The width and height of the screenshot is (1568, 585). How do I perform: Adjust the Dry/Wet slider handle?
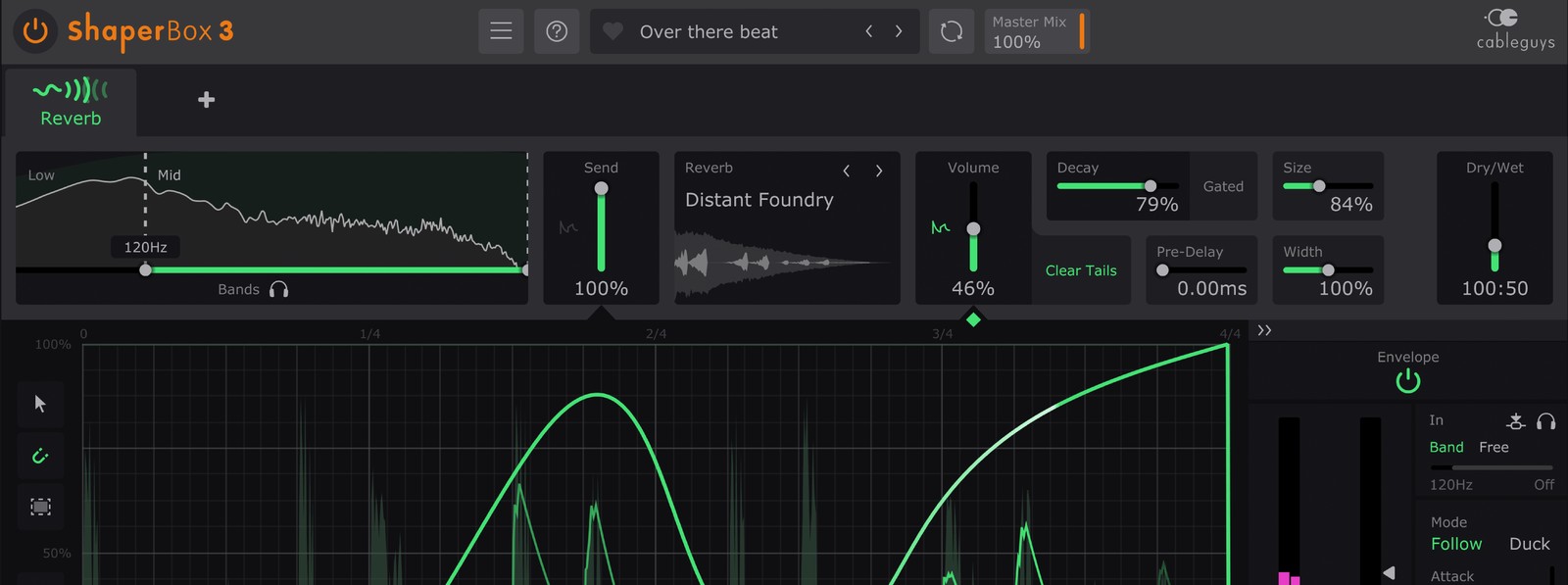pos(1494,245)
